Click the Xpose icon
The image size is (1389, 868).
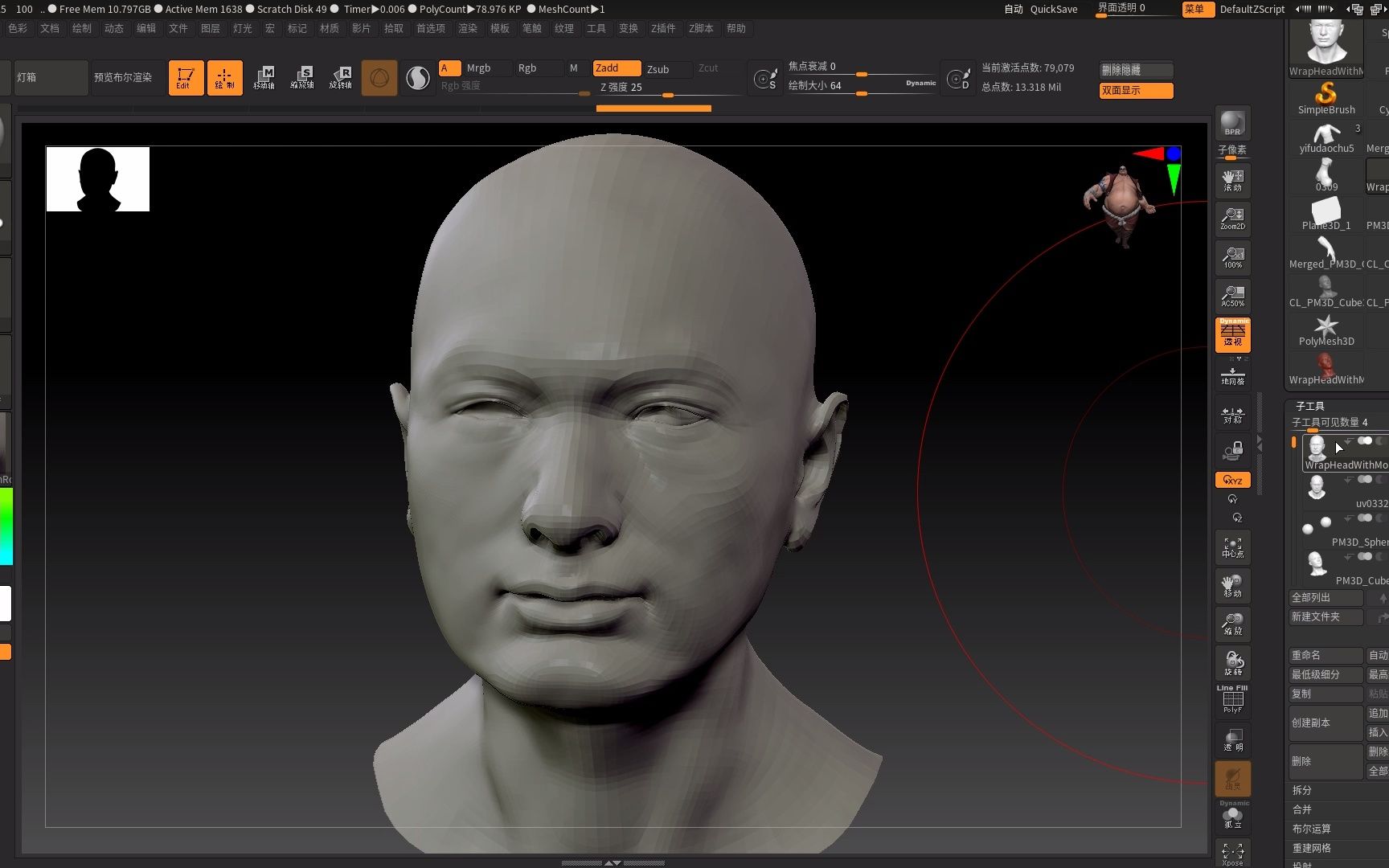[x=1232, y=853]
